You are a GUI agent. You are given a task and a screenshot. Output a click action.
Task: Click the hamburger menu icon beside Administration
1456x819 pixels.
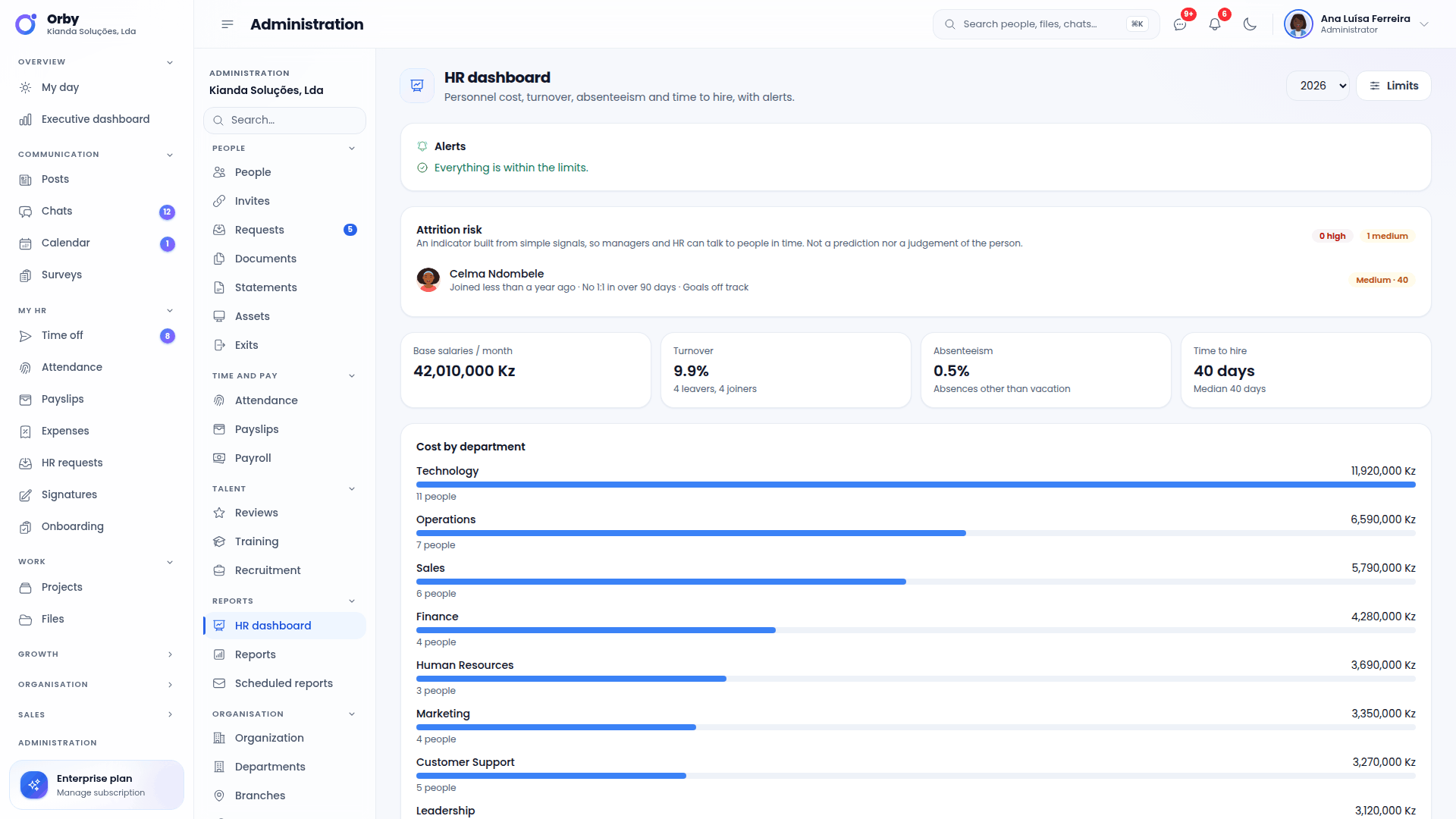tap(227, 24)
